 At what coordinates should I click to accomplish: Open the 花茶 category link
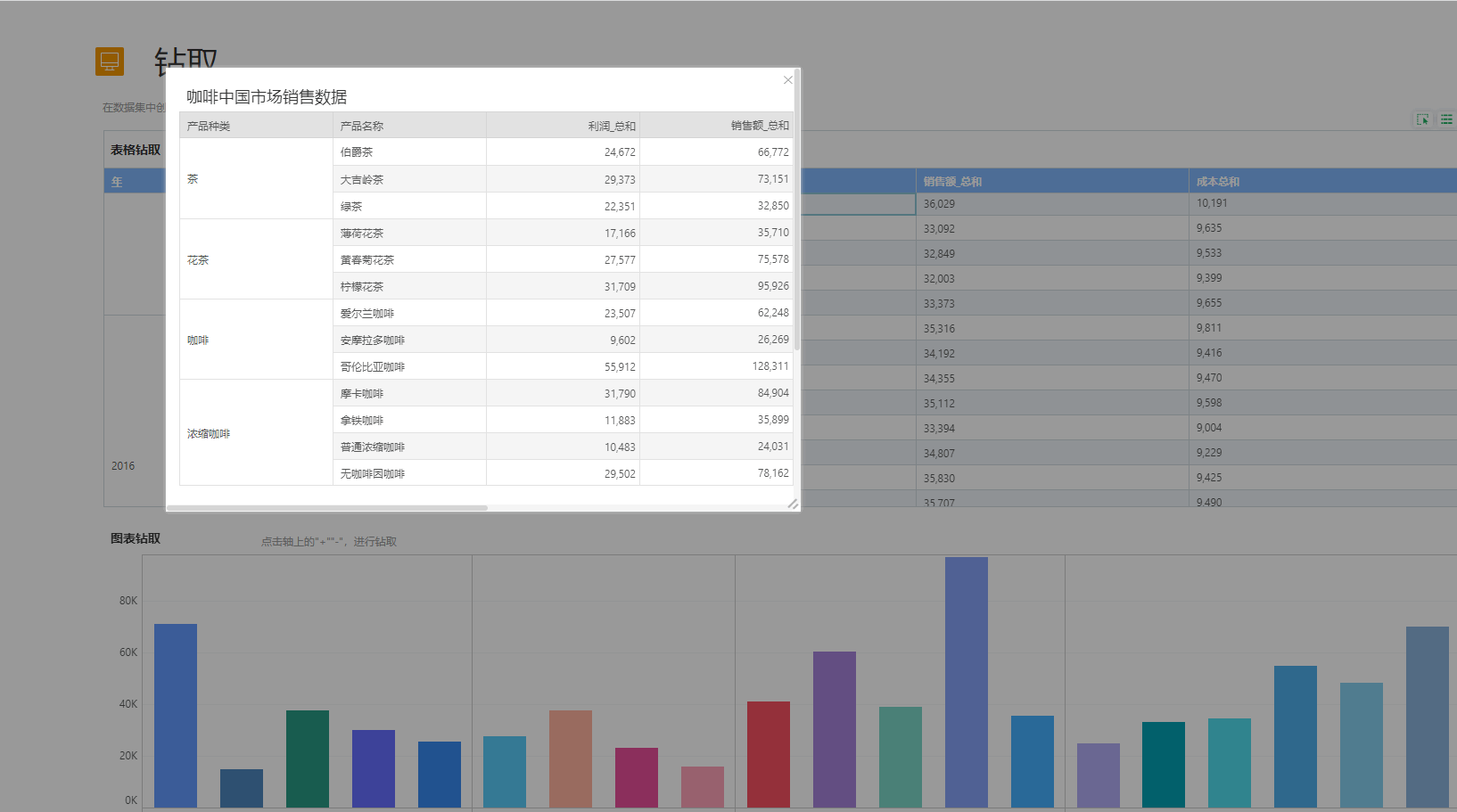point(198,260)
